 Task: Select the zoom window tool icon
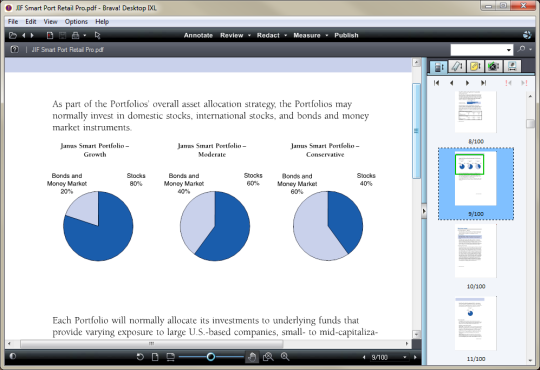268,357
